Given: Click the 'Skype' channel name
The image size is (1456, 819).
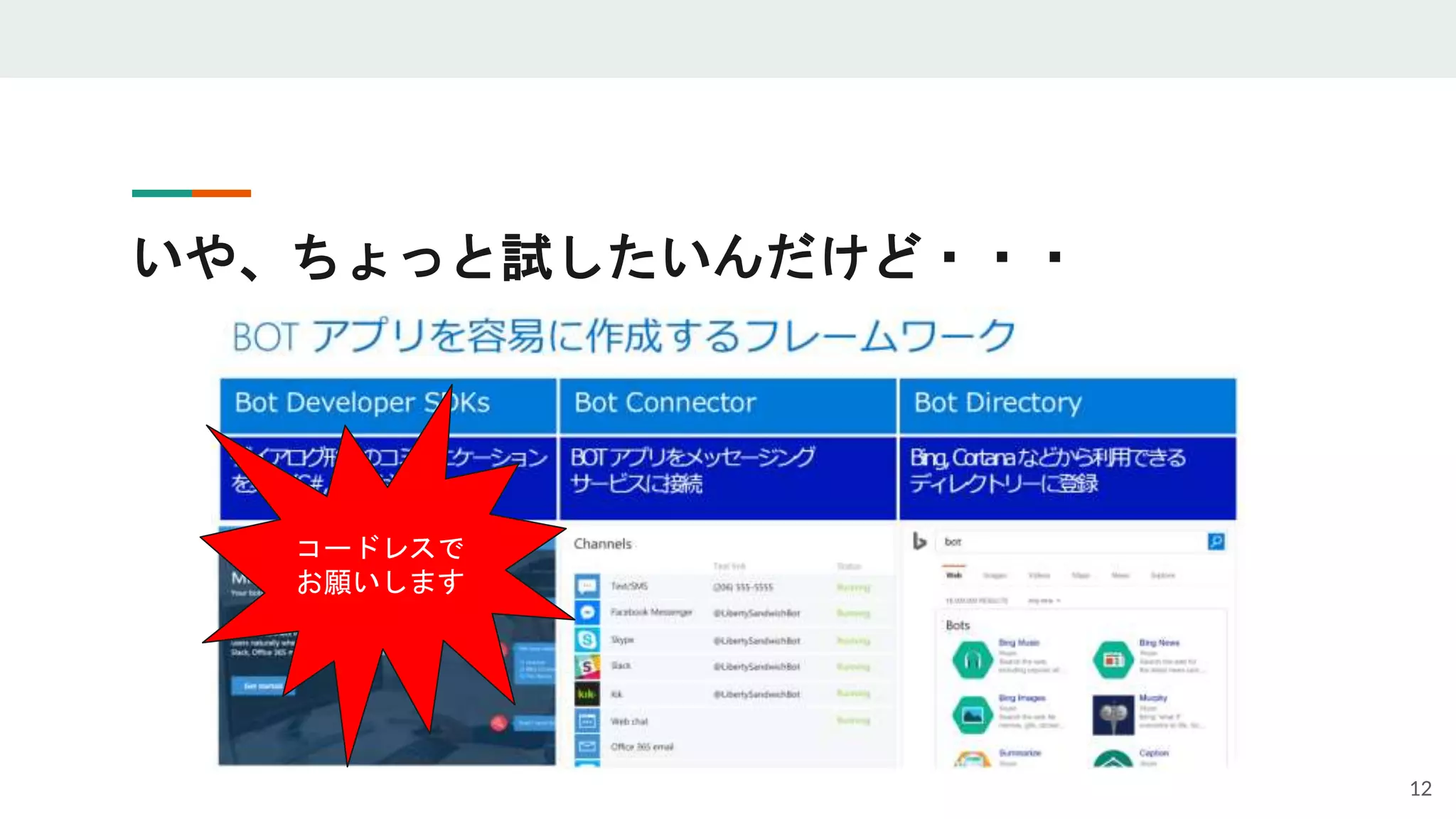Looking at the screenshot, I should point(622,640).
